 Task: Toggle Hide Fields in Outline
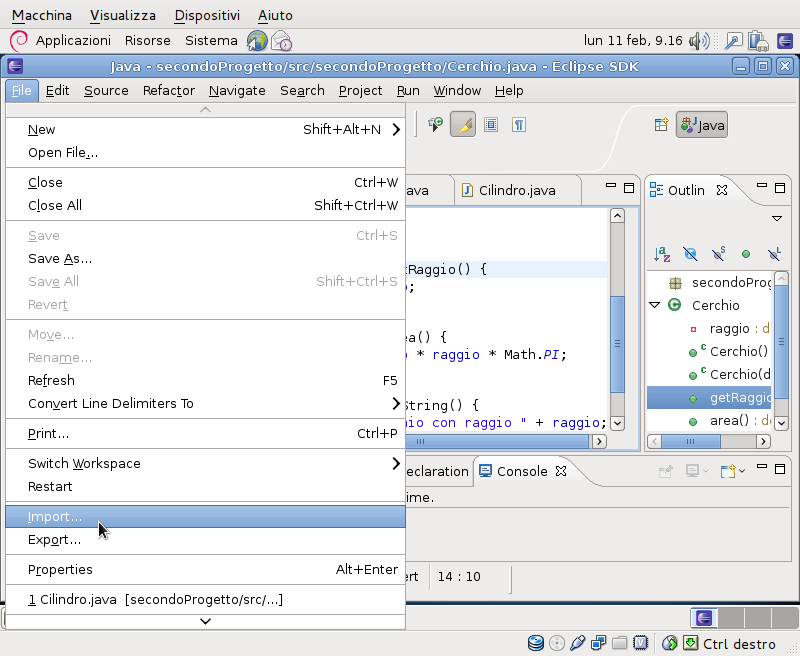[690, 254]
